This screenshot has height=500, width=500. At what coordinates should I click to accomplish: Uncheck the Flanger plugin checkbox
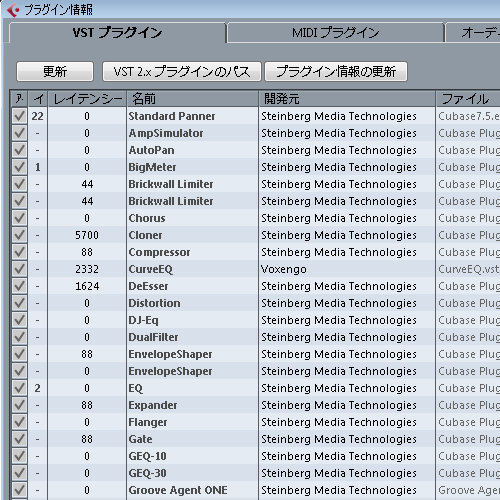tap(19, 422)
